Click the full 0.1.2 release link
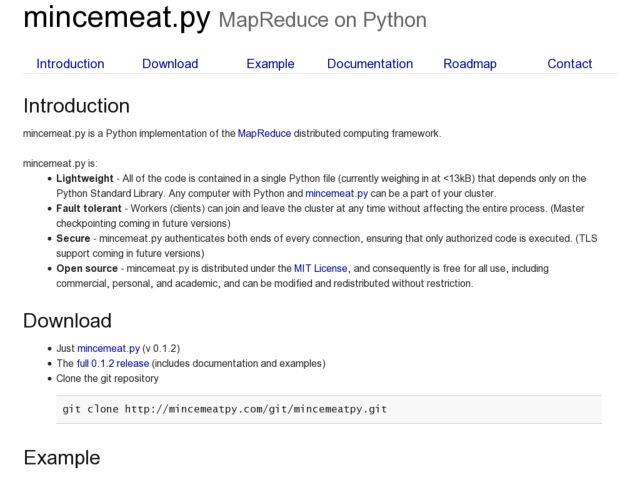 coord(112,363)
